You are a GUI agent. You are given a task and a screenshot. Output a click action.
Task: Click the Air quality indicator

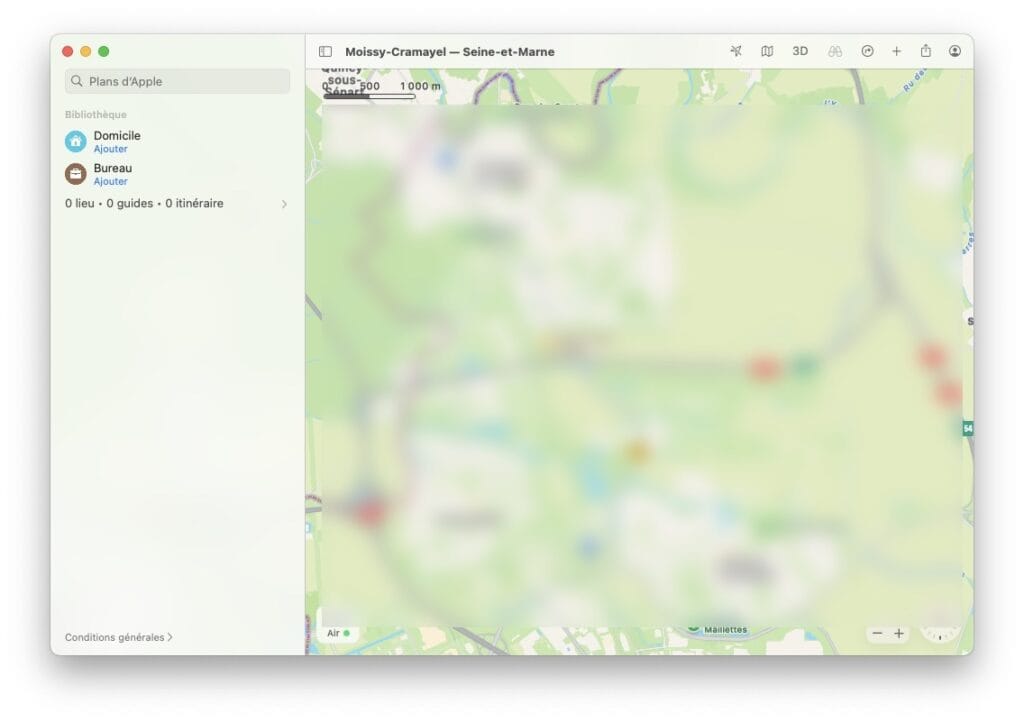[x=338, y=633]
